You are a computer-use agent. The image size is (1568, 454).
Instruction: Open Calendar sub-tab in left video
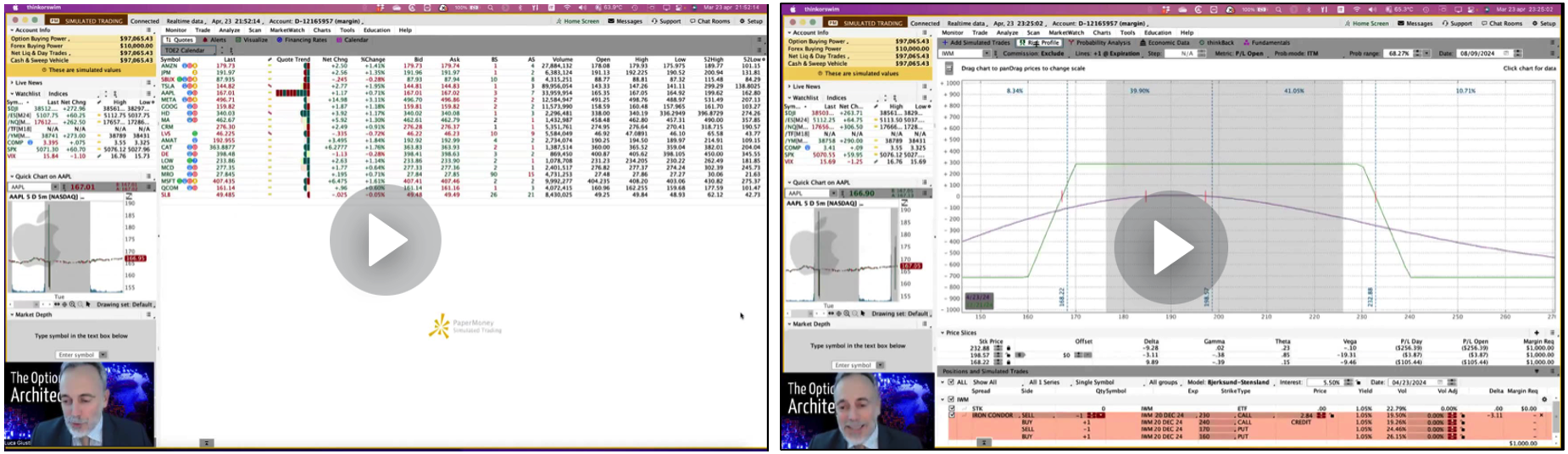[353, 40]
